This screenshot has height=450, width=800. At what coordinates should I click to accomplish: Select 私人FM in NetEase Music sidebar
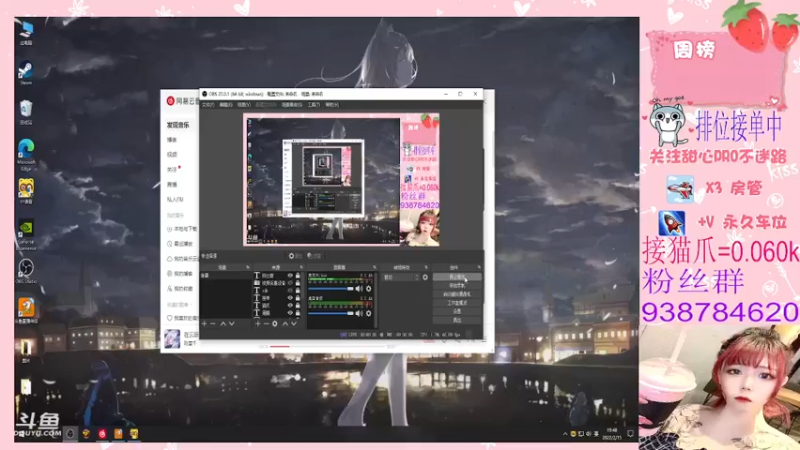[x=175, y=199]
